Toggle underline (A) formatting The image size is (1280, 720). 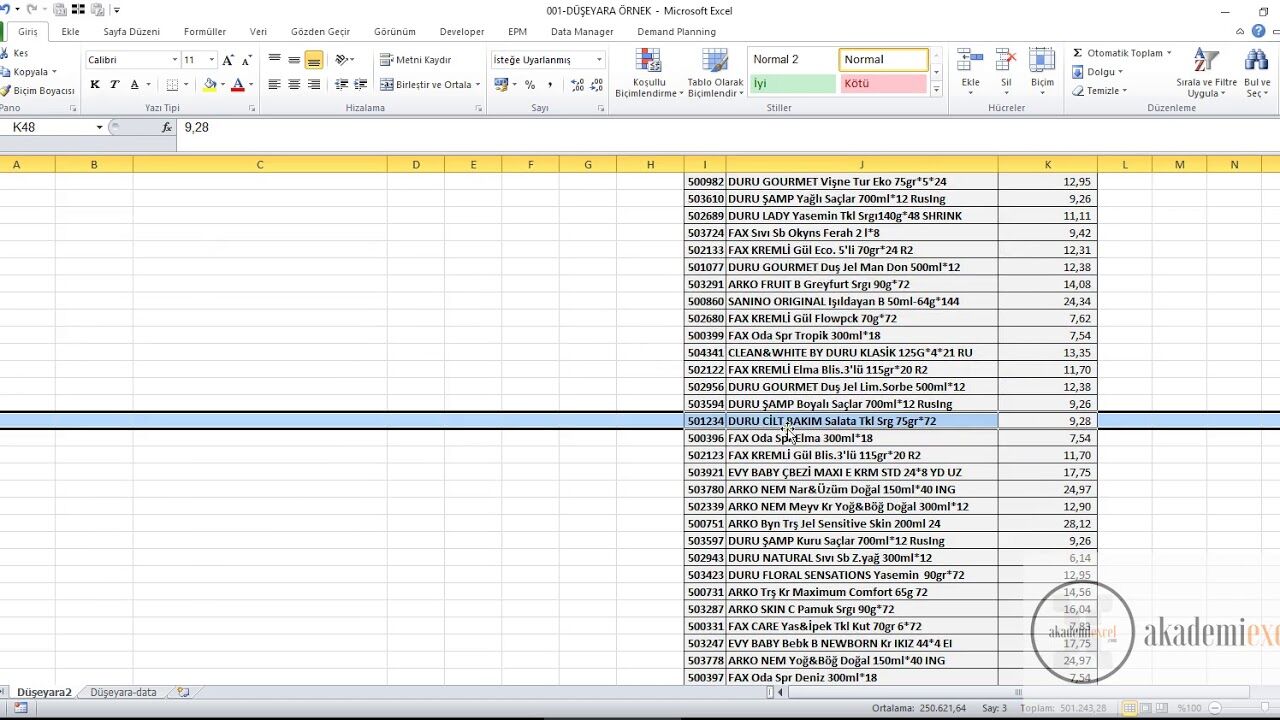(134, 85)
